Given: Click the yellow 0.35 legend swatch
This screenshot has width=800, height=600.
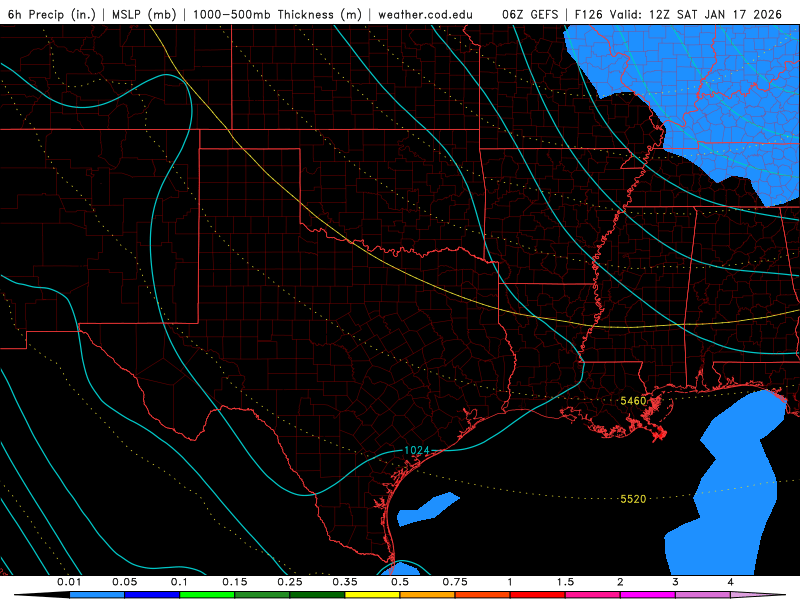Looking at the screenshot, I should tap(372, 595).
